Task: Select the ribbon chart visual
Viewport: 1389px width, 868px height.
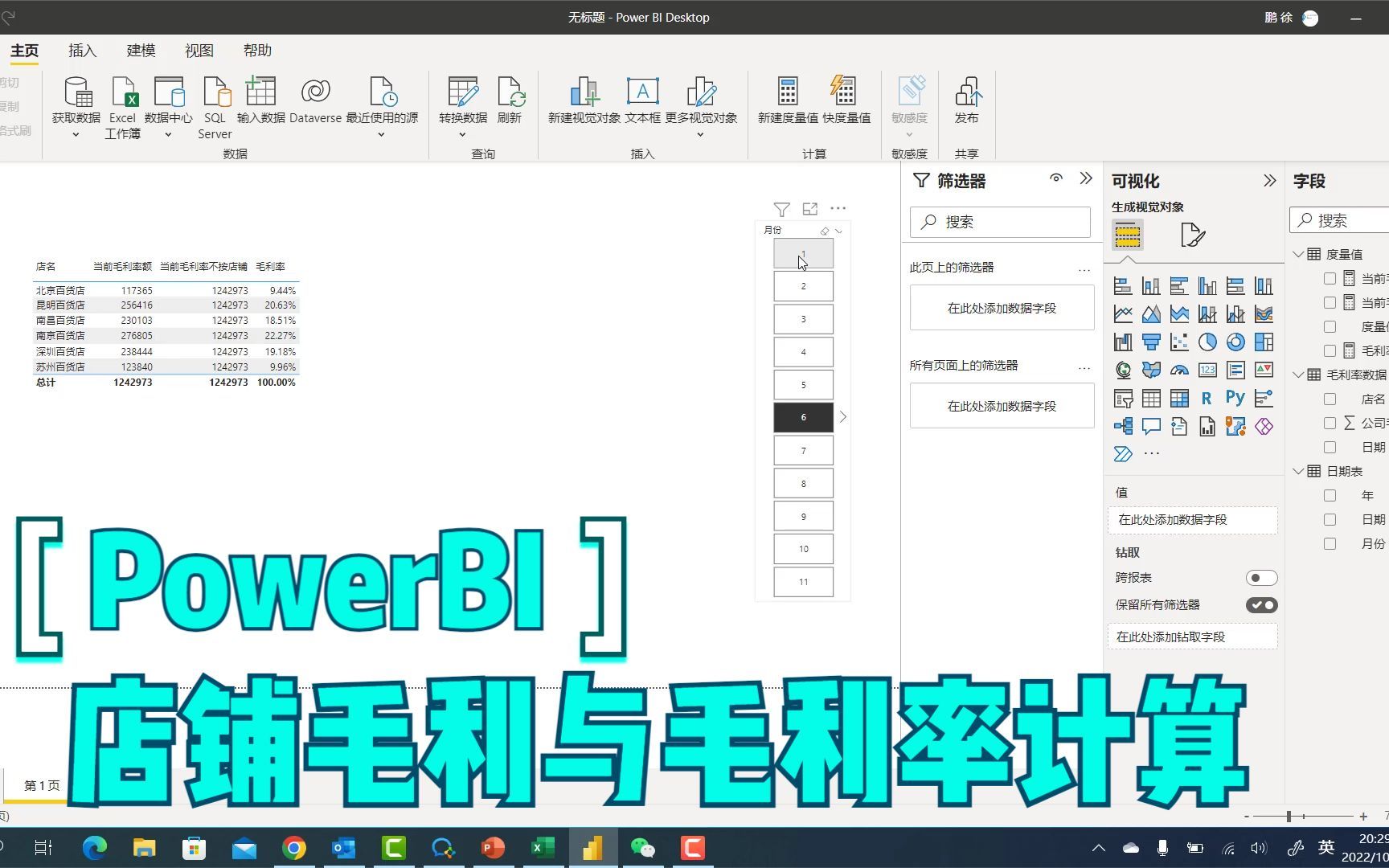Action: click(x=1264, y=314)
